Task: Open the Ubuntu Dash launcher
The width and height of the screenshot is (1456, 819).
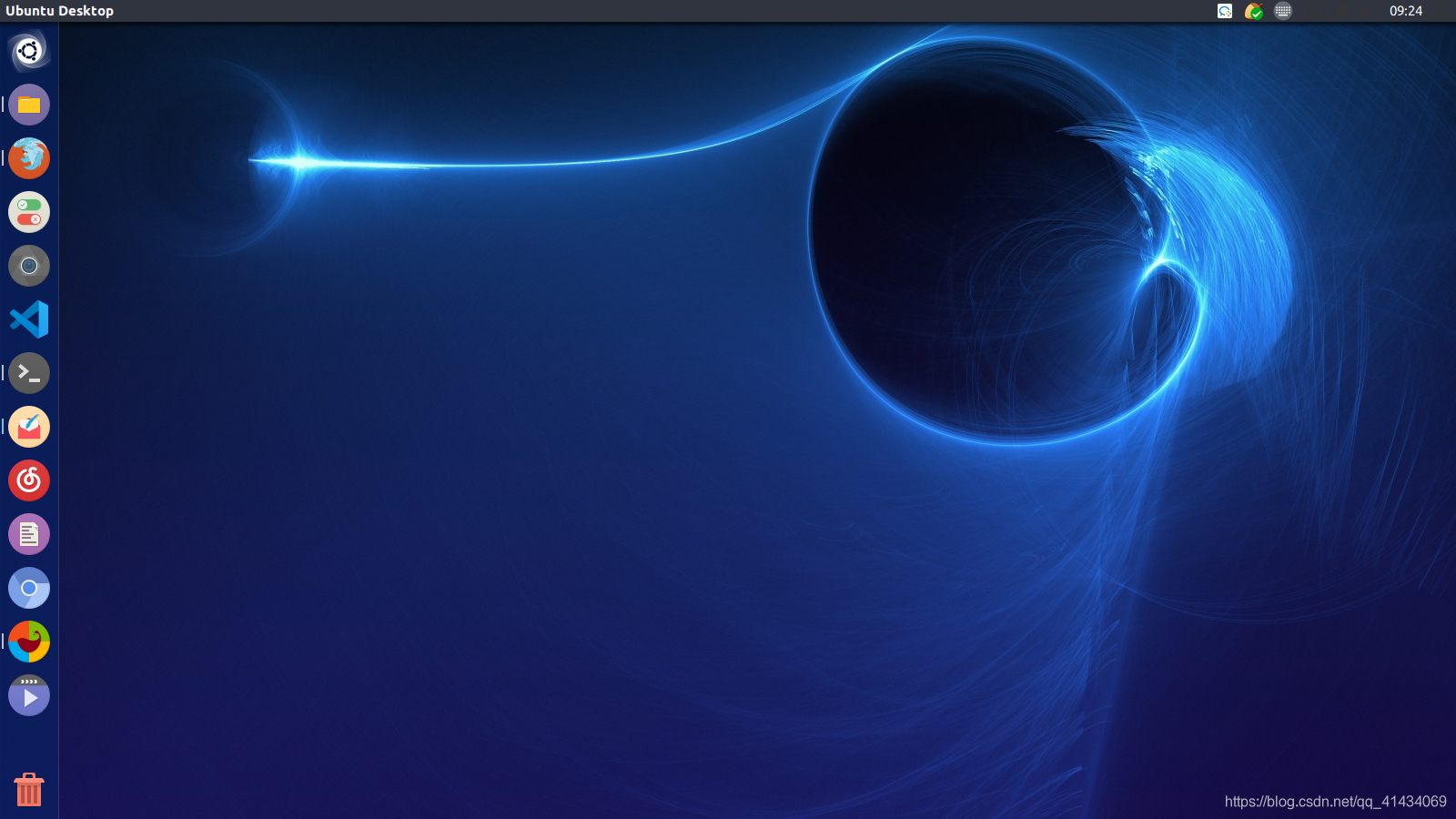Action: 28,51
